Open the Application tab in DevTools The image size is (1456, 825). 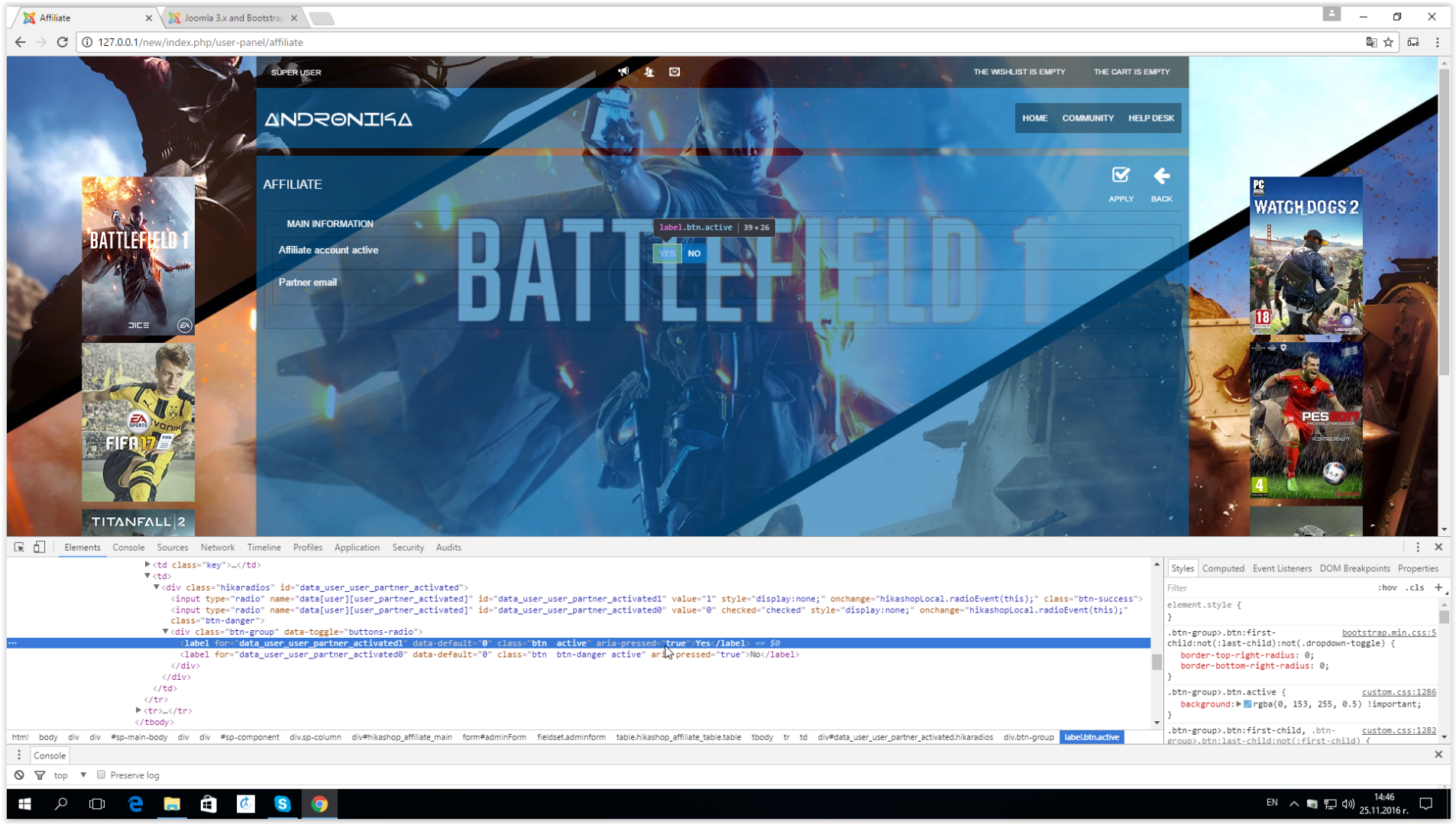pos(357,547)
